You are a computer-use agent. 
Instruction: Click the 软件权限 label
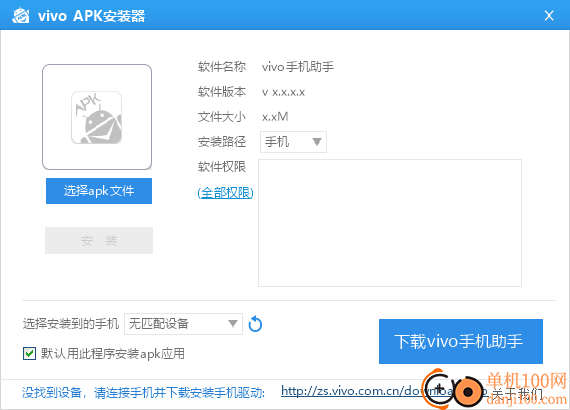(x=222, y=166)
